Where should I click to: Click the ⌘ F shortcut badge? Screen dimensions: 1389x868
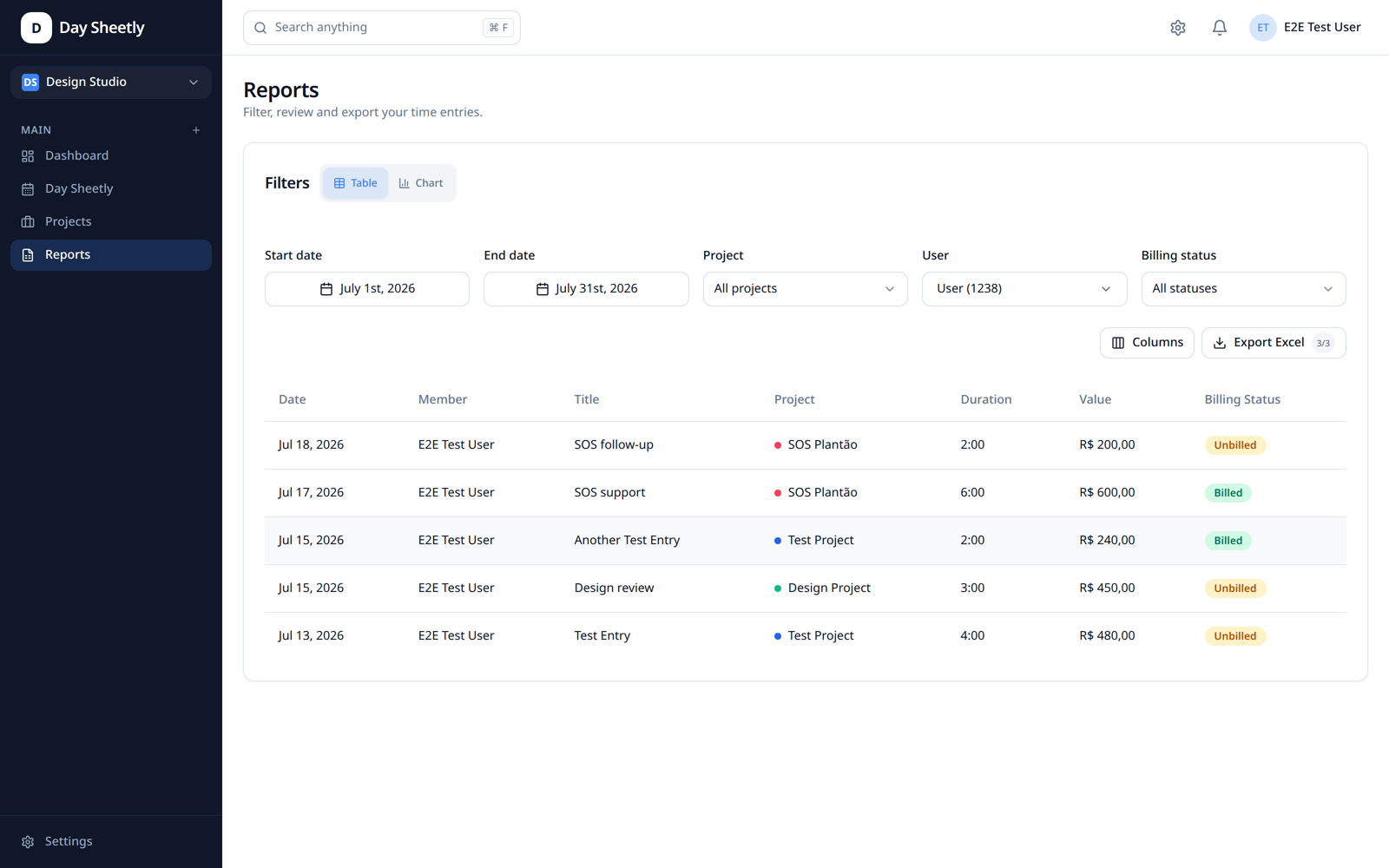pos(498,28)
